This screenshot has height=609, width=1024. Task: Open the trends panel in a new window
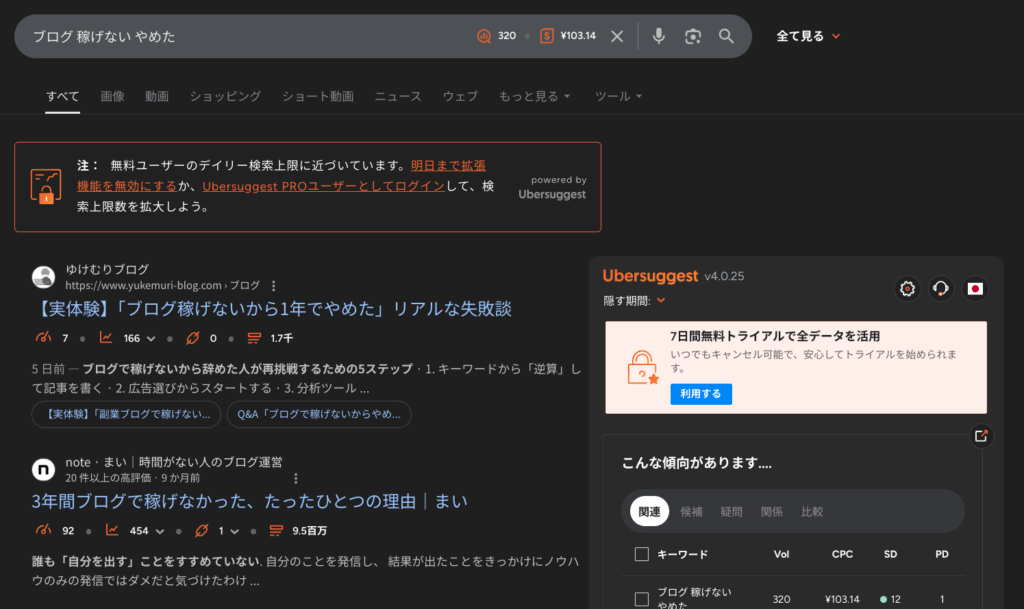[981, 436]
